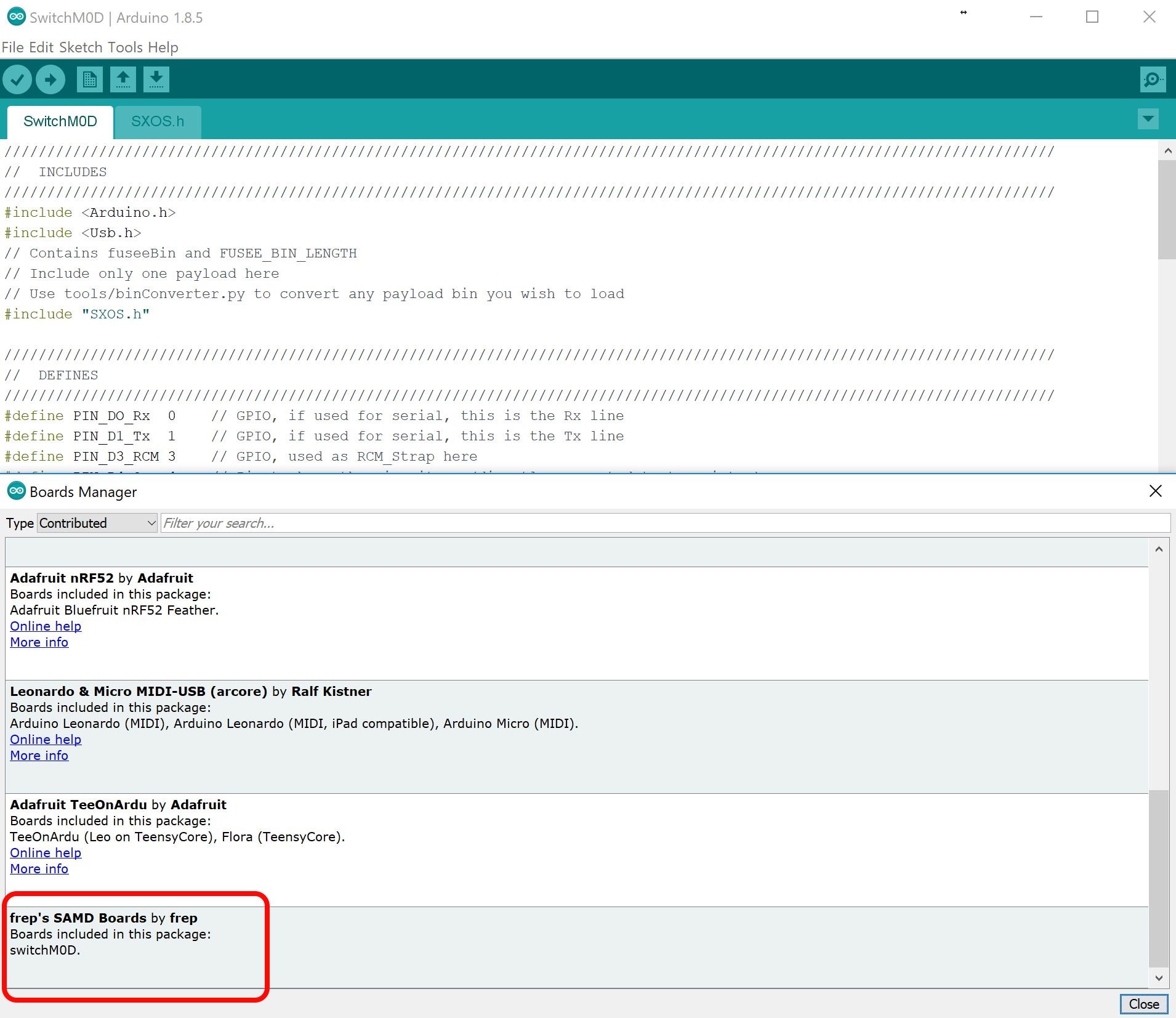This screenshot has height=1018, width=1176.
Task: Close the Arduino IDE window
Action: point(1149,17)
